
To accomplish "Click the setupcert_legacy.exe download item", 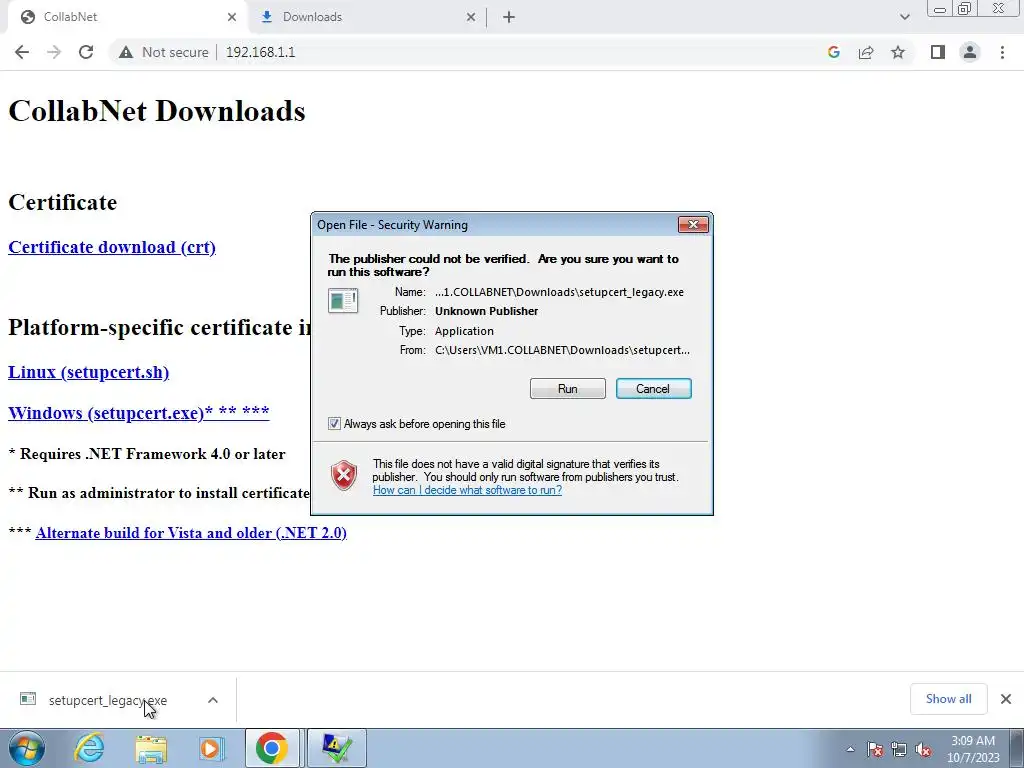I will (x=108, y=700).
